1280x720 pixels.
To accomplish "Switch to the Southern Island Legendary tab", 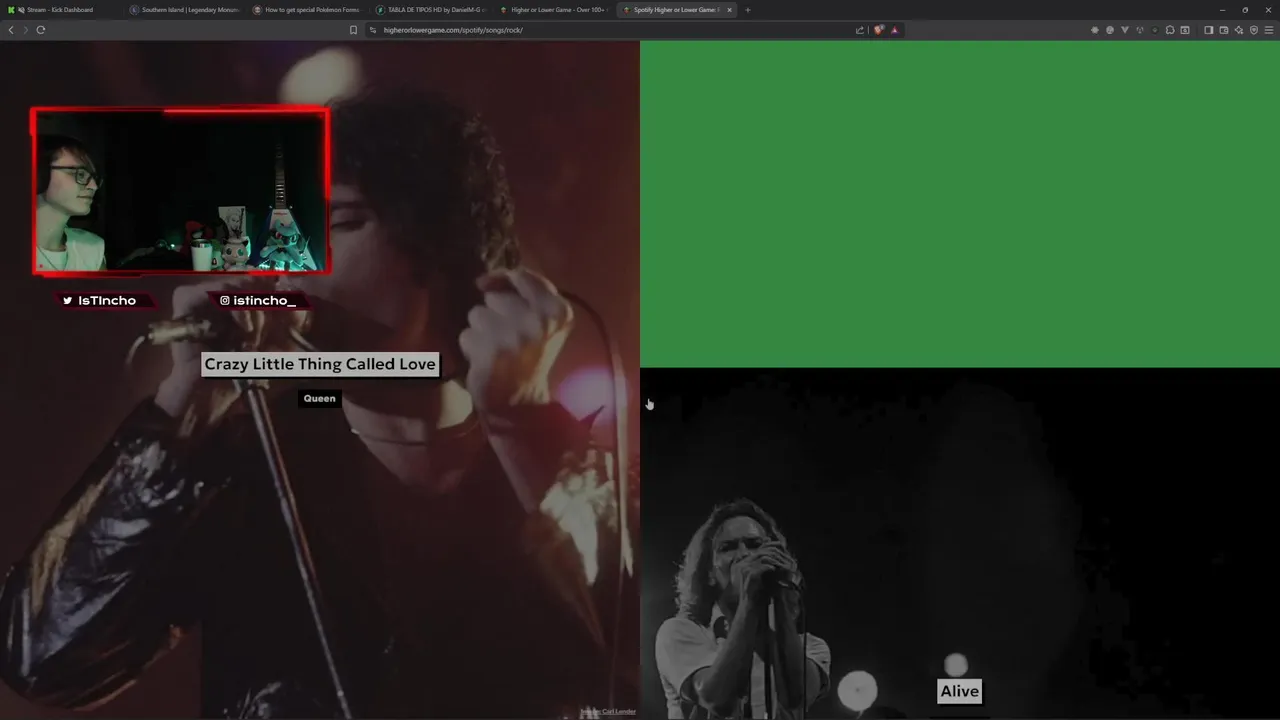I will 185,10.
